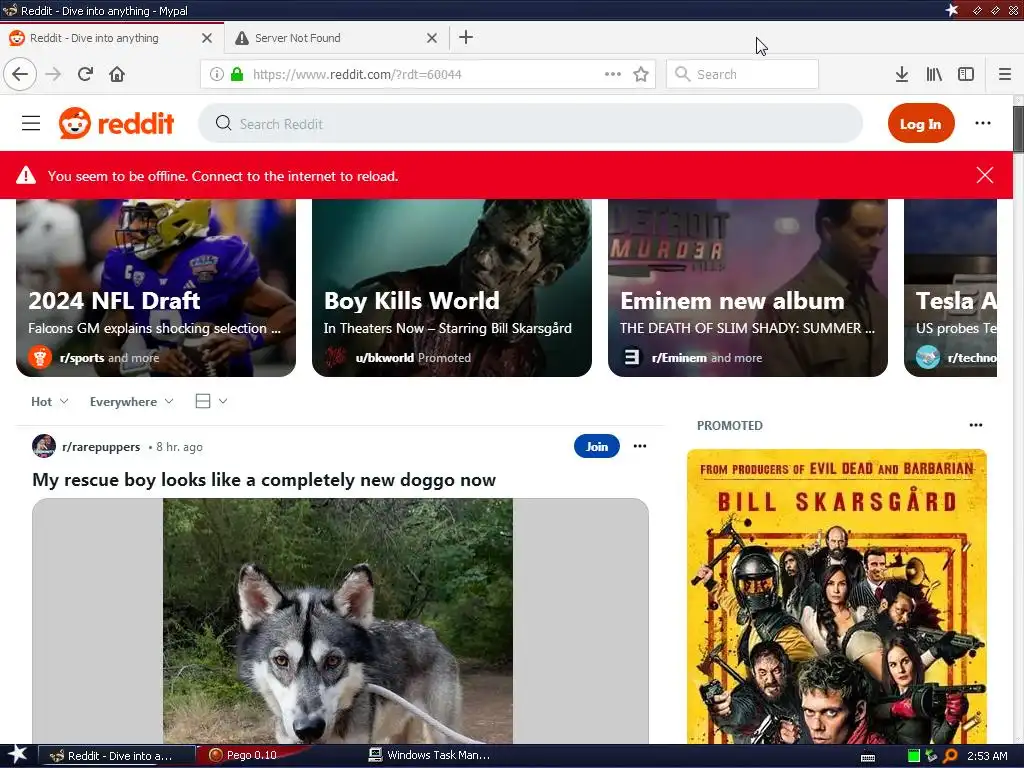Open Reddit header more options ellipsis
Viewport: 1024px width, 768px height.
983,123
